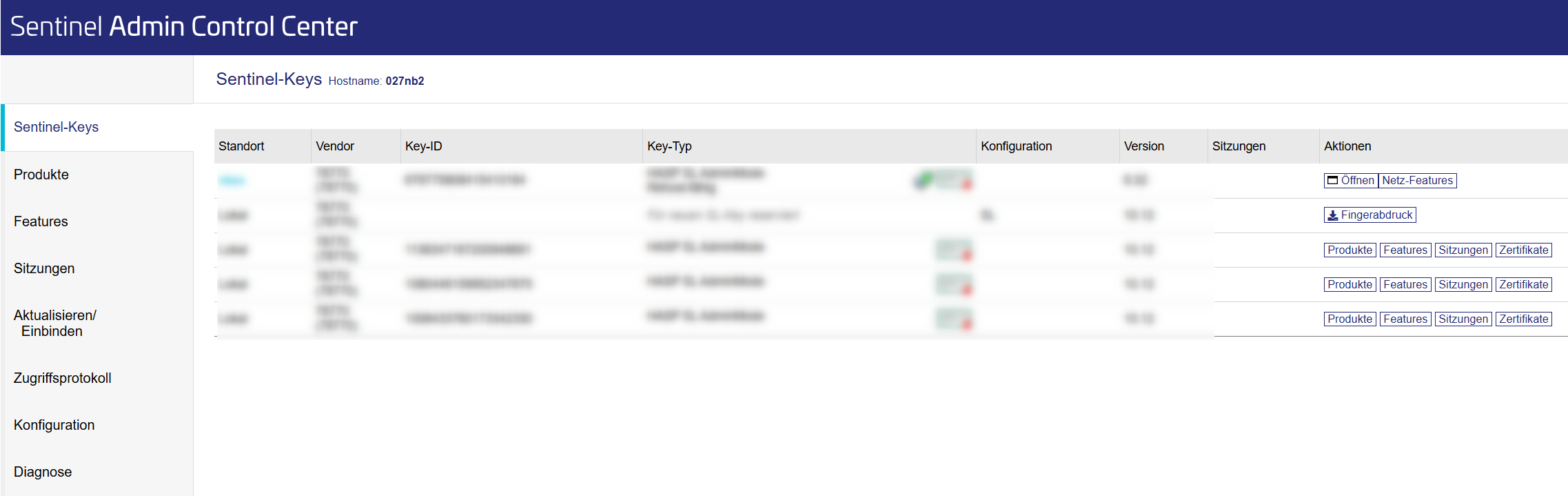Open the first Sentinel key with Öffnen
Image resolution: width=1568 pixels, height=496 pixels.
(x=1350, y=181)
